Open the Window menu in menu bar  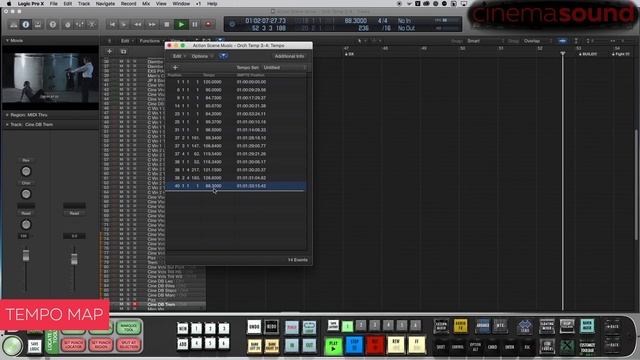pyautogui.click(x=181, y=4)
